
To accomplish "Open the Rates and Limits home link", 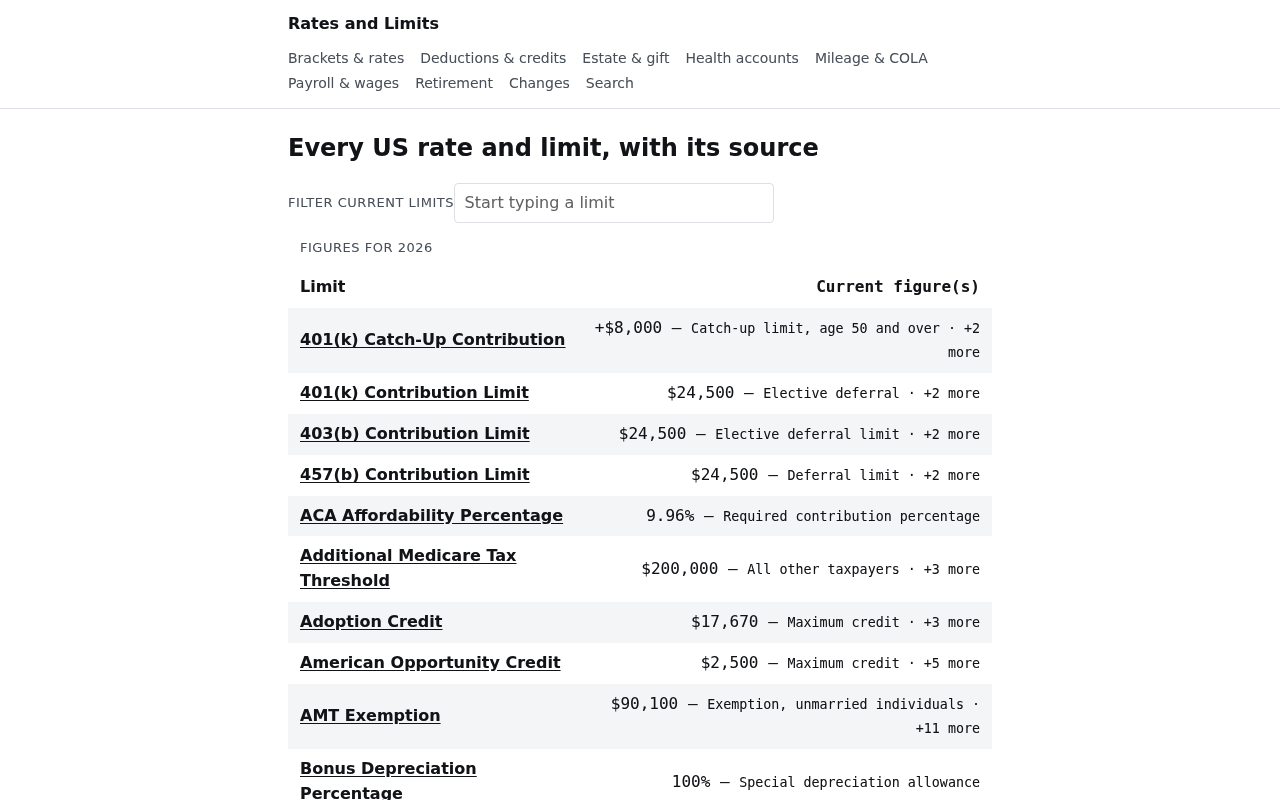I will click(363, 23).
